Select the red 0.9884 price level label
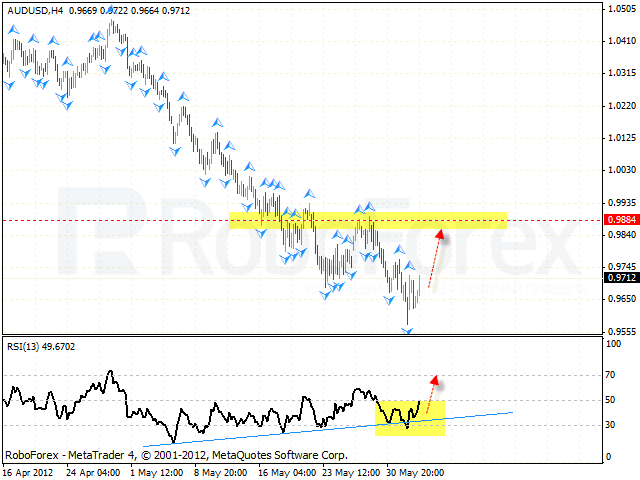 click(621, 220)
